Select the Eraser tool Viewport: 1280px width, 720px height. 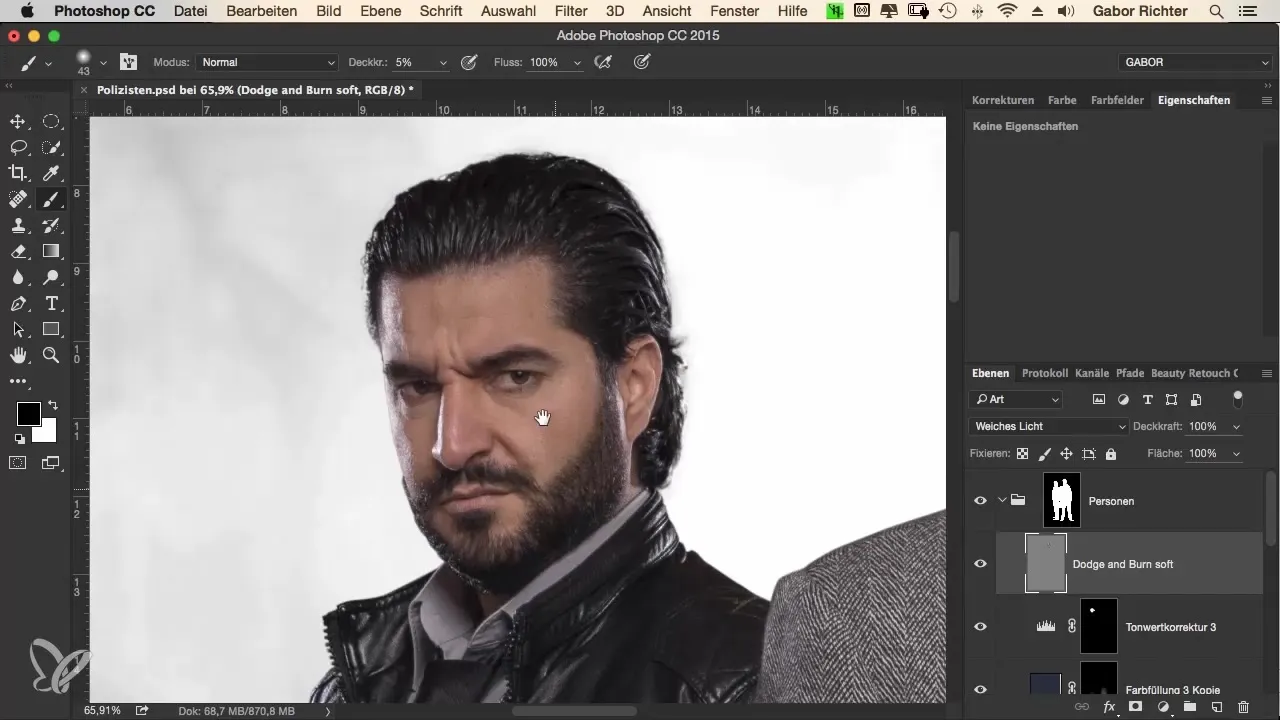pyautogui.click(x=18, y=251)
